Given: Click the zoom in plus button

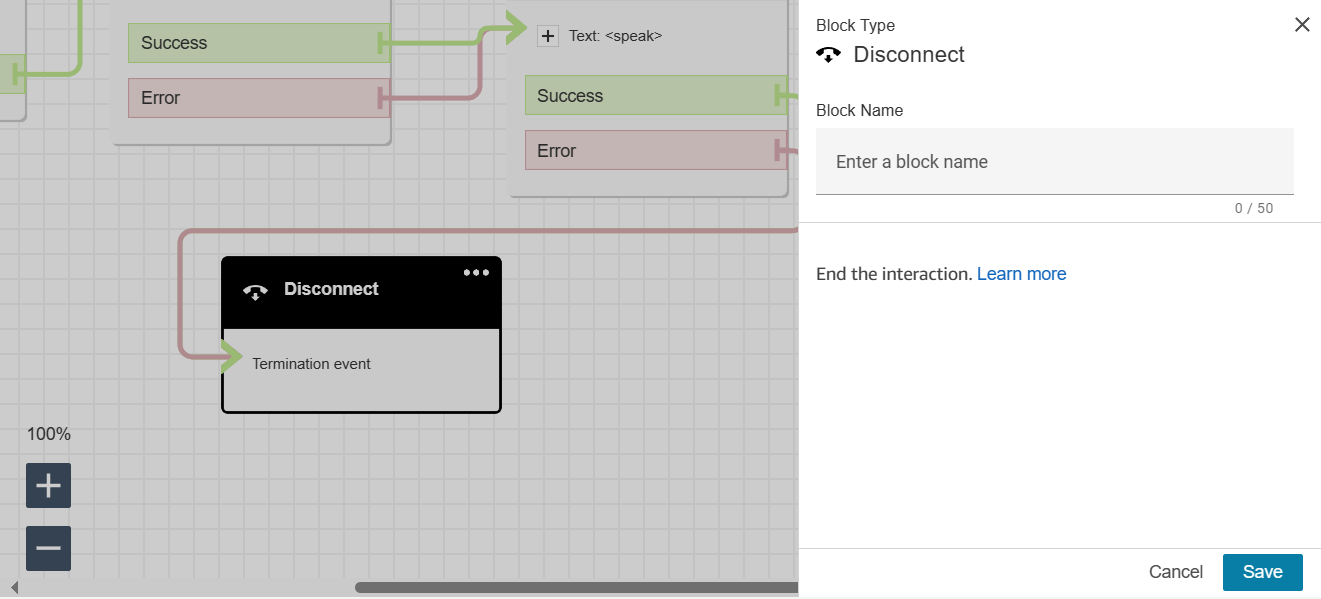Looking at the screenshot, I should pyautogui.click(x=48, y=486).
